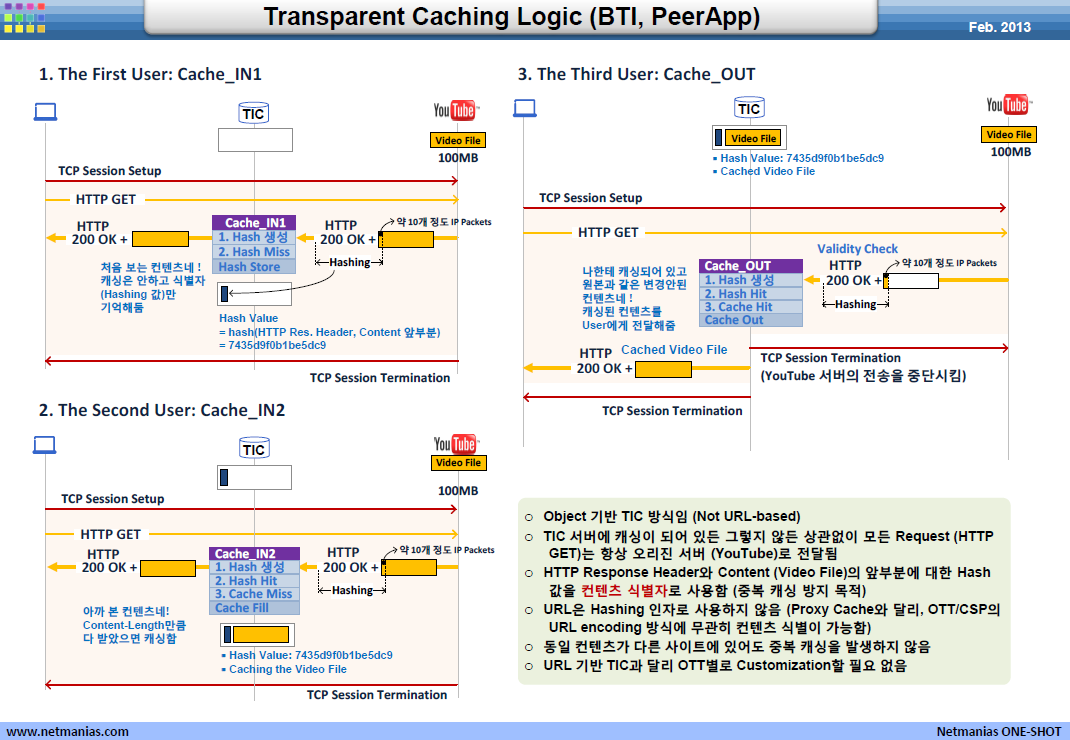
Task: Click the purple Cache_IN1 box header
Action: click(x=254, y=223)
